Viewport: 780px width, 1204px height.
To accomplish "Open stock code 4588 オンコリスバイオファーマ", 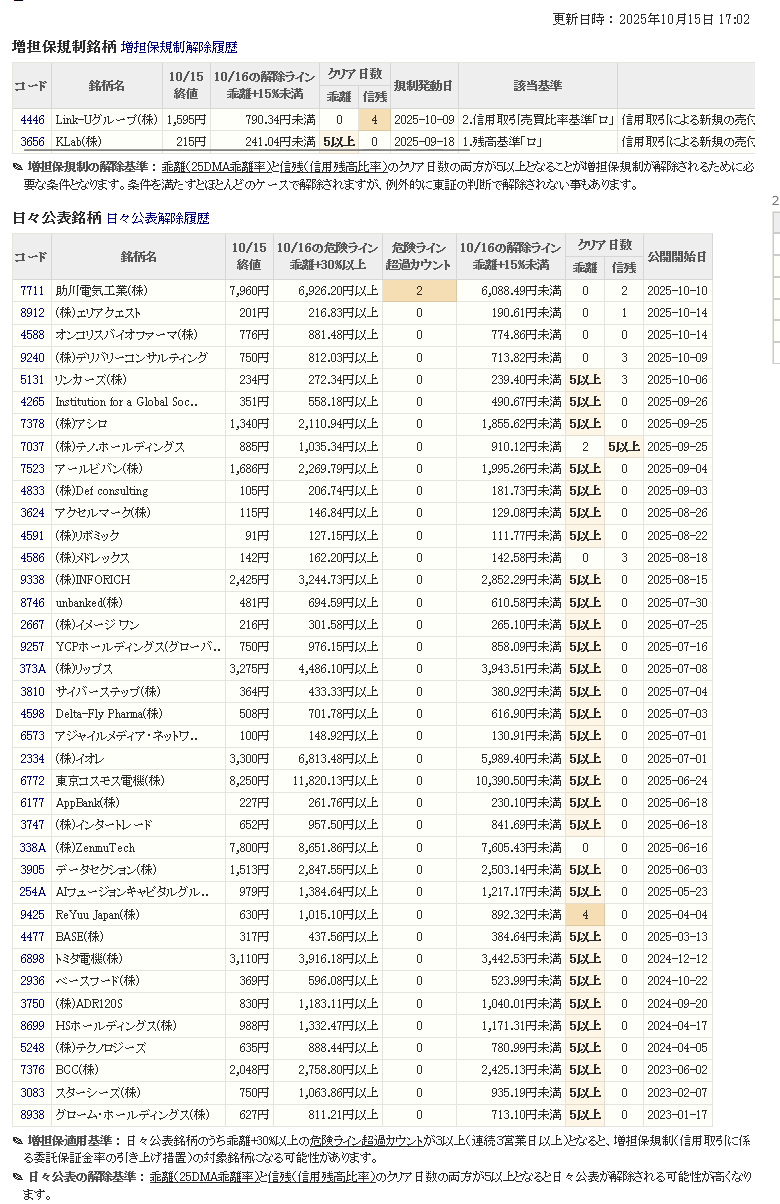I will coord(32,335).
